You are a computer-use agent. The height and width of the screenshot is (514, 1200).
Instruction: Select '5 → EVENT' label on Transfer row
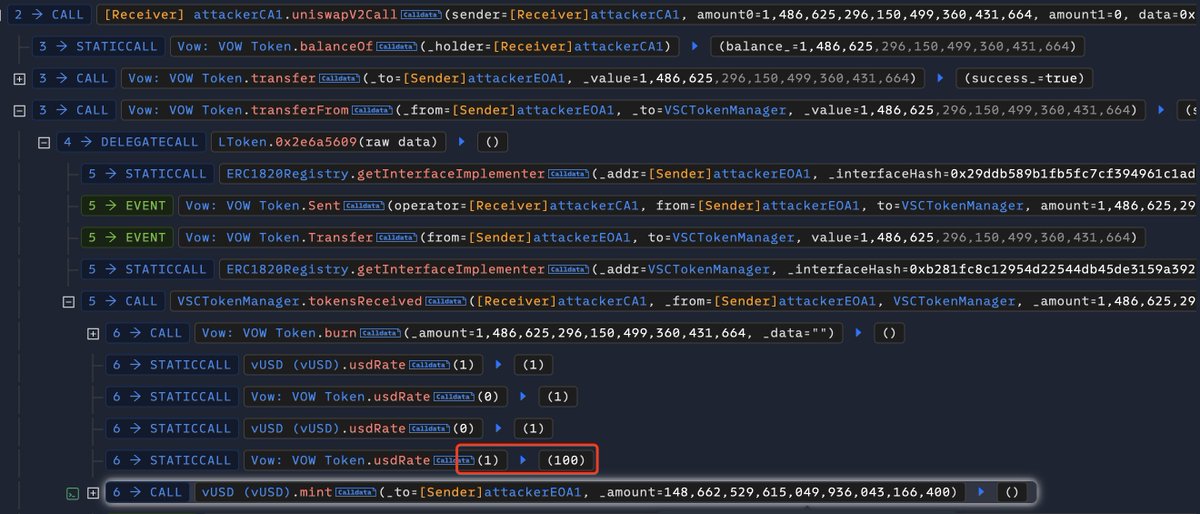click(x=126, y=238)
